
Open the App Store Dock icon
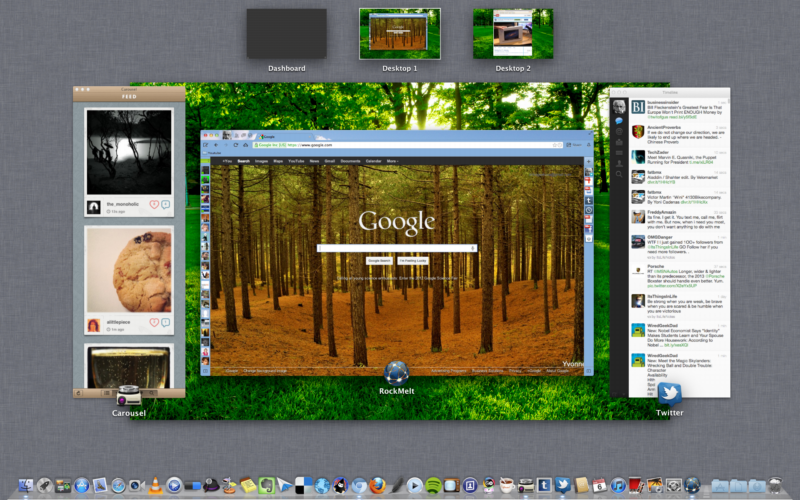(x=82, y=485)
